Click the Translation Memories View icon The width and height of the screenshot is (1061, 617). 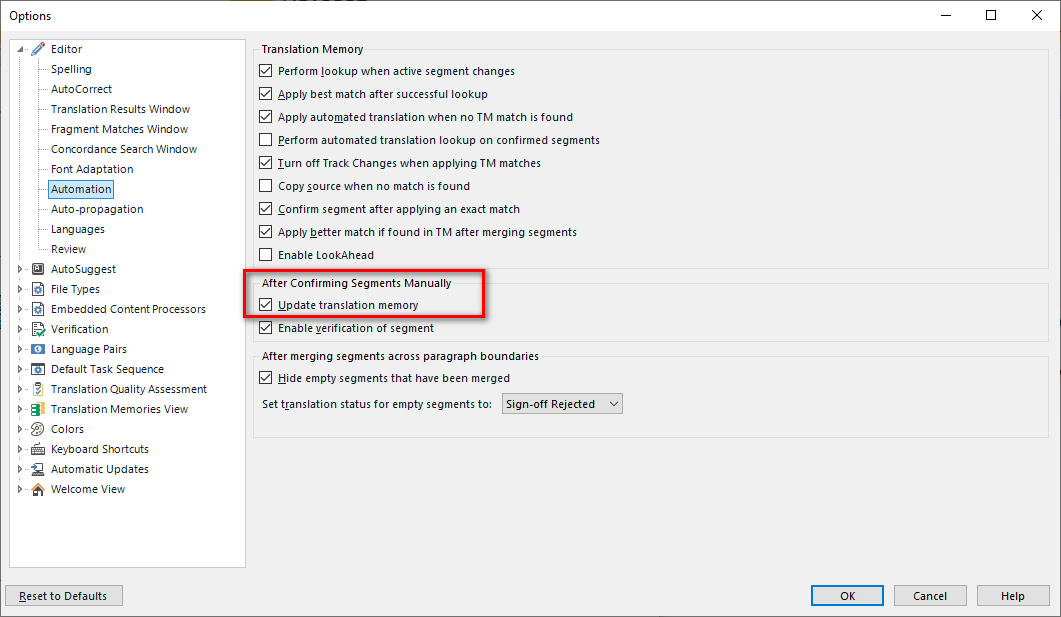pos(38,408)
